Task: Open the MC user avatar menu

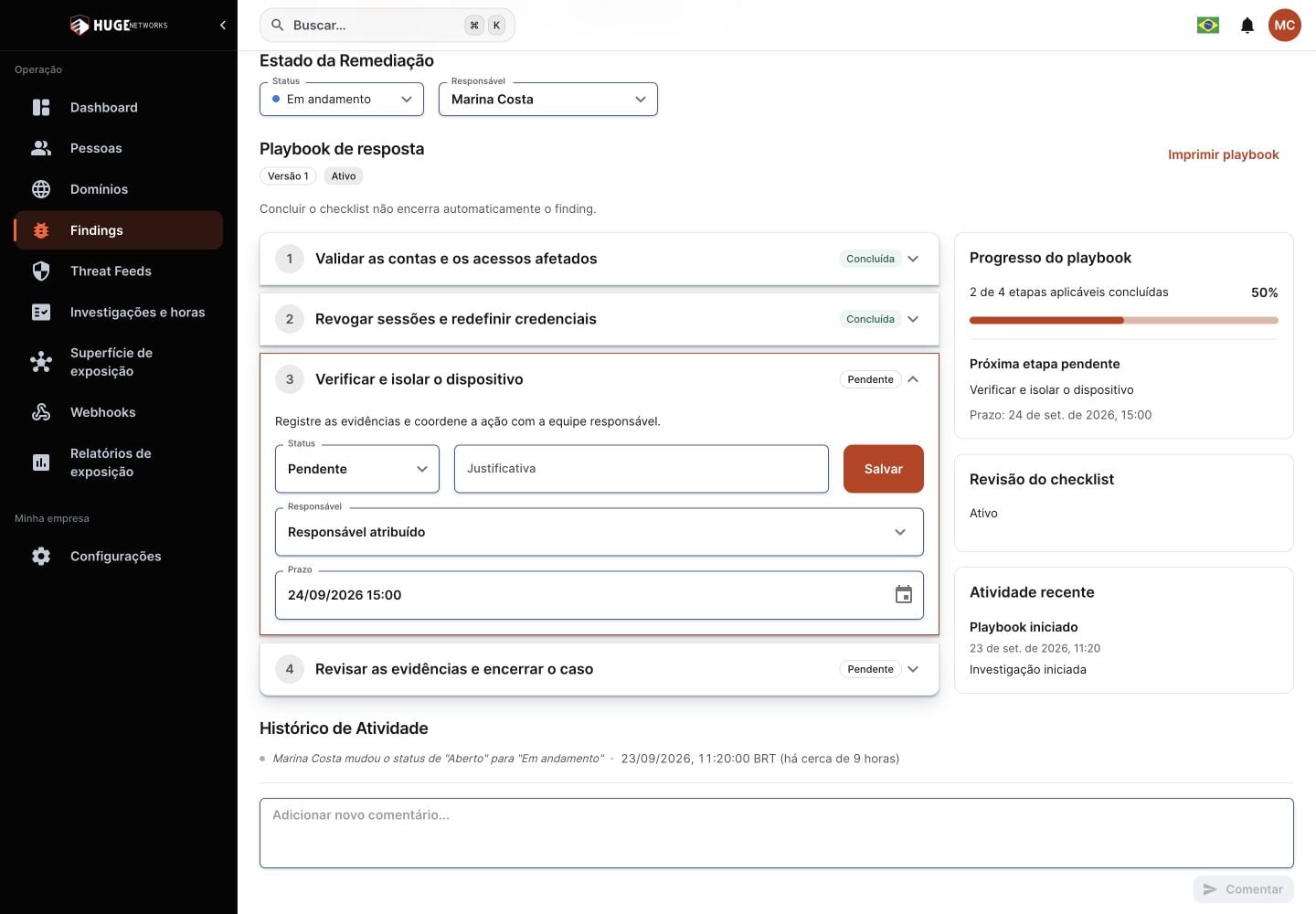Action: (x=1285, y=26)
